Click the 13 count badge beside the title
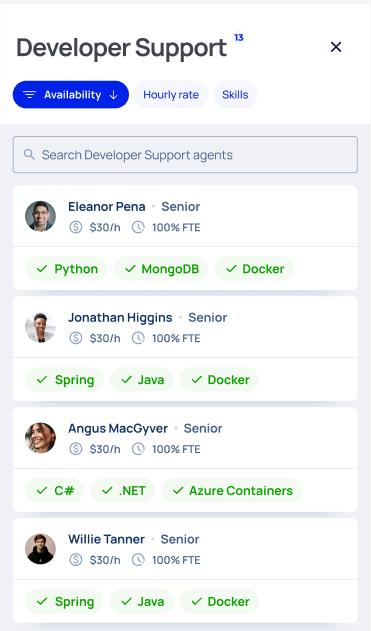371x631 pixels. tap(239, 37)
